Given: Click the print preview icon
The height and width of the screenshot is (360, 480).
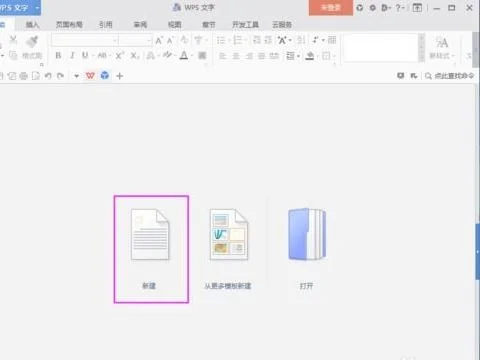Looking at the screenshot, I should pos(36,76).
